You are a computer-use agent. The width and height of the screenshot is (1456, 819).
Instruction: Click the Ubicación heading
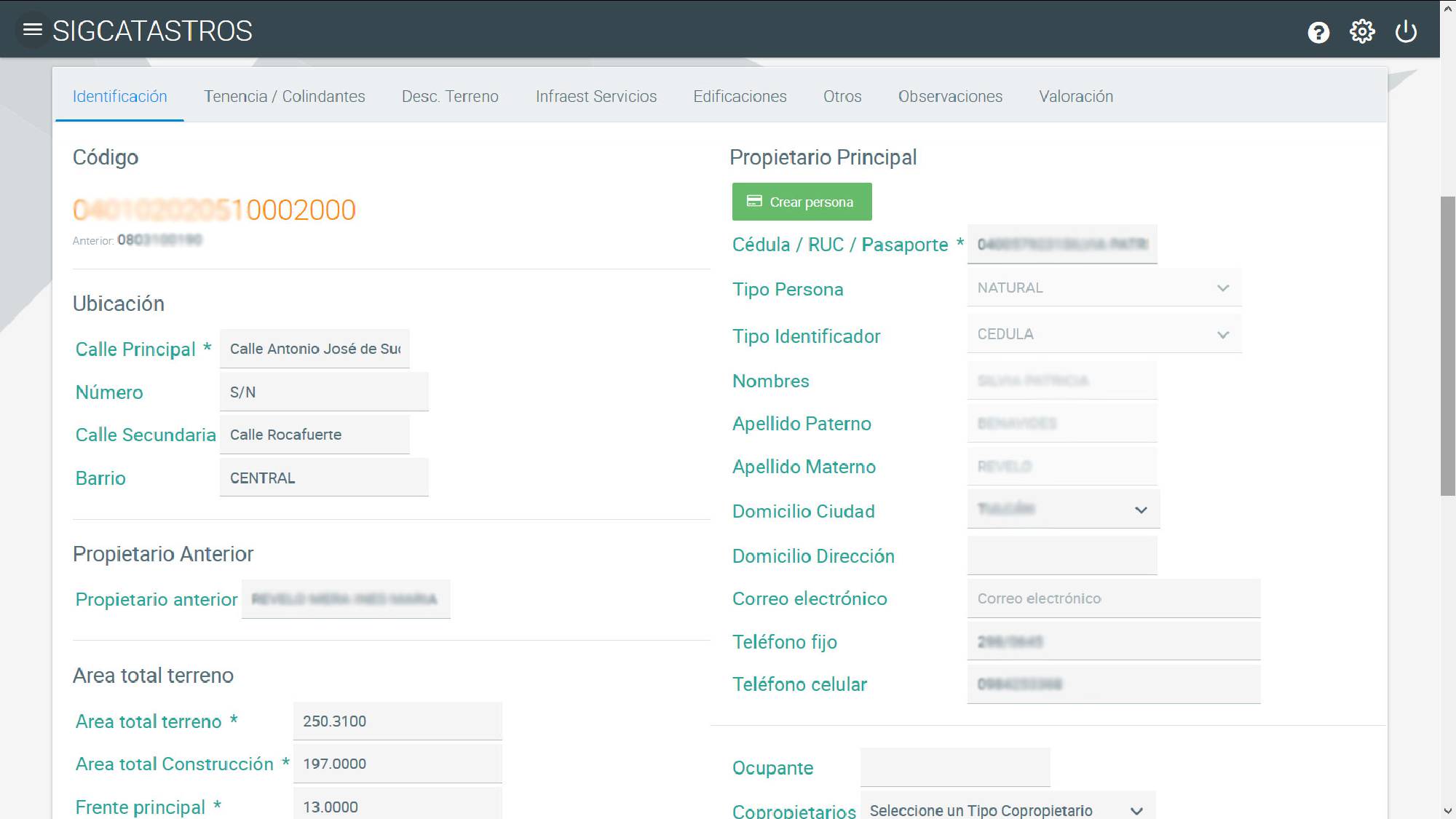[119, 304]
